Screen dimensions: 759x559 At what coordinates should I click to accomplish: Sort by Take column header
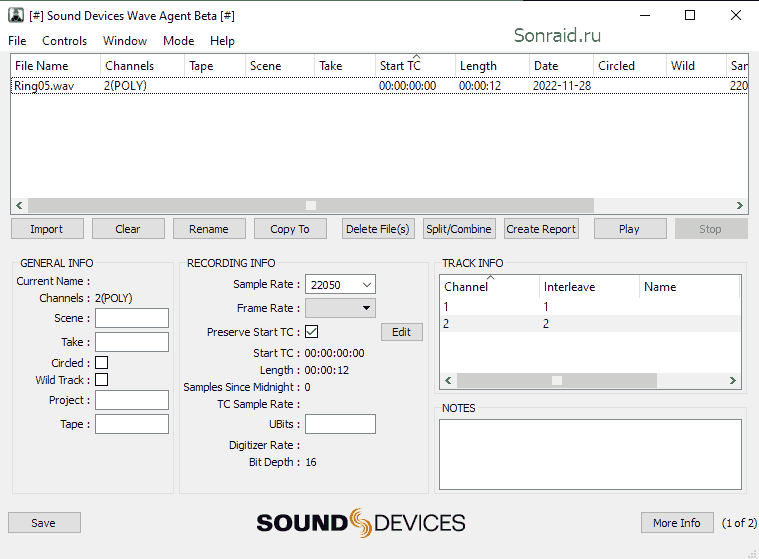coord(345,66)
